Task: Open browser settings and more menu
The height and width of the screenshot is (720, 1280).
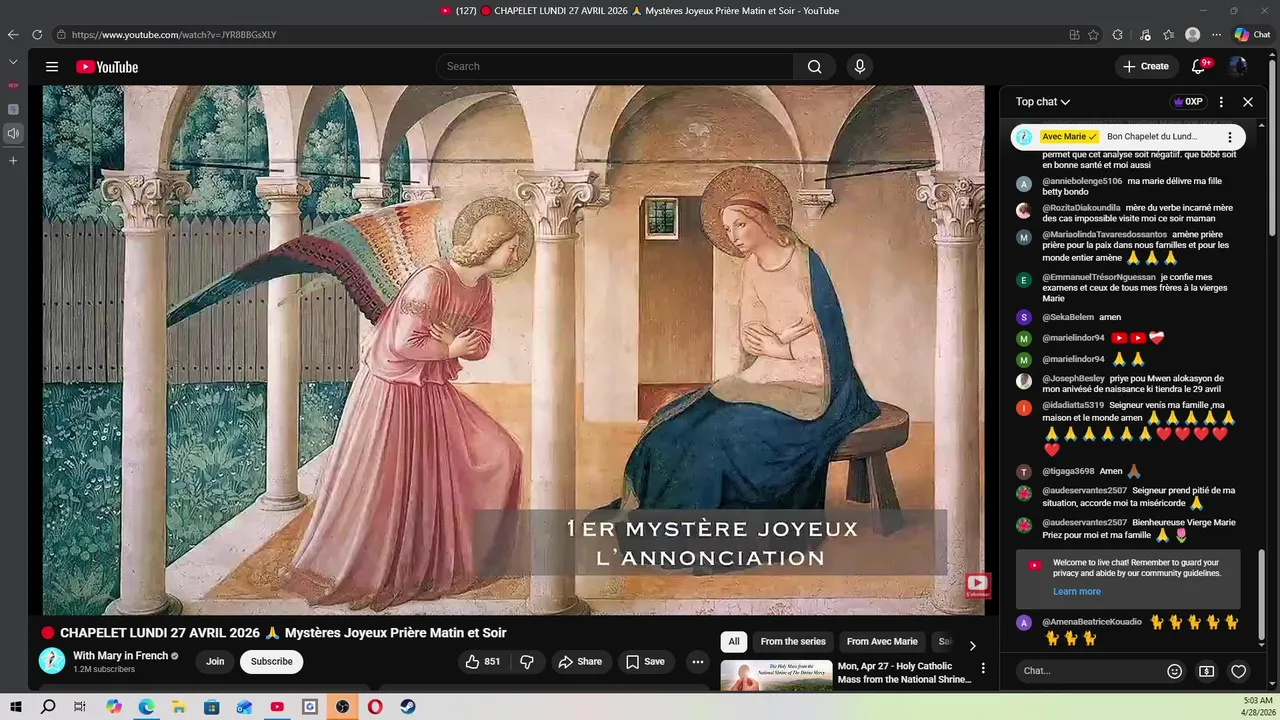Action: coord(1217,34)
